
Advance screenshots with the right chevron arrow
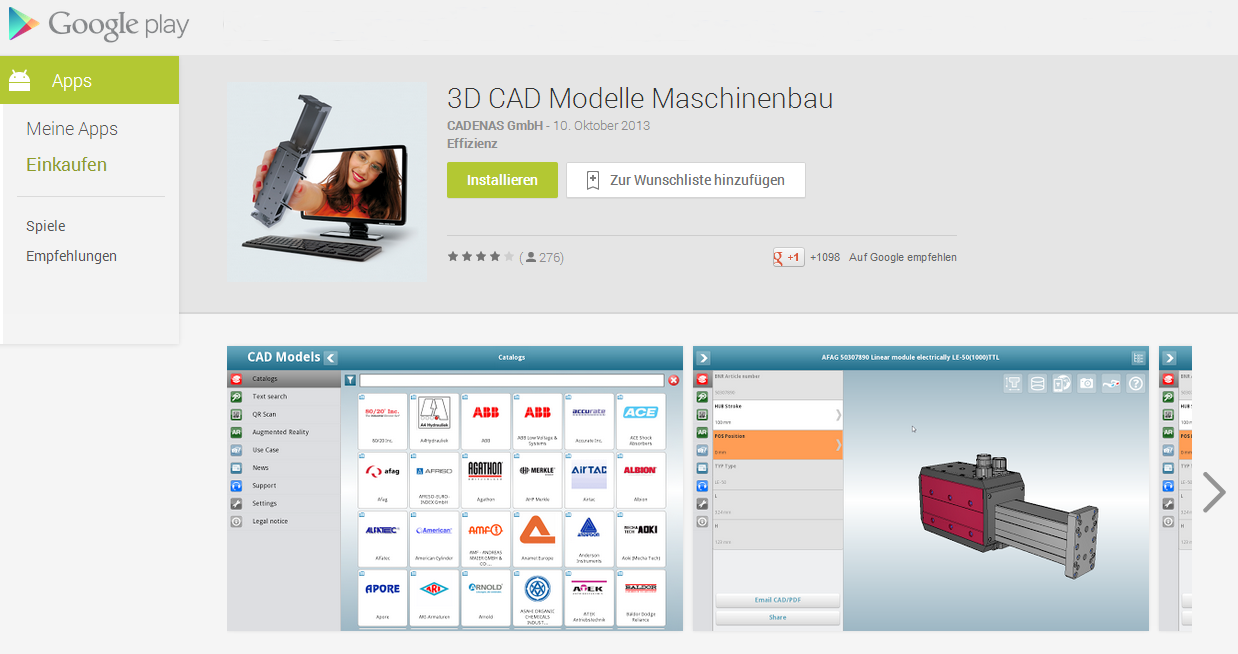click(1213, 492)
